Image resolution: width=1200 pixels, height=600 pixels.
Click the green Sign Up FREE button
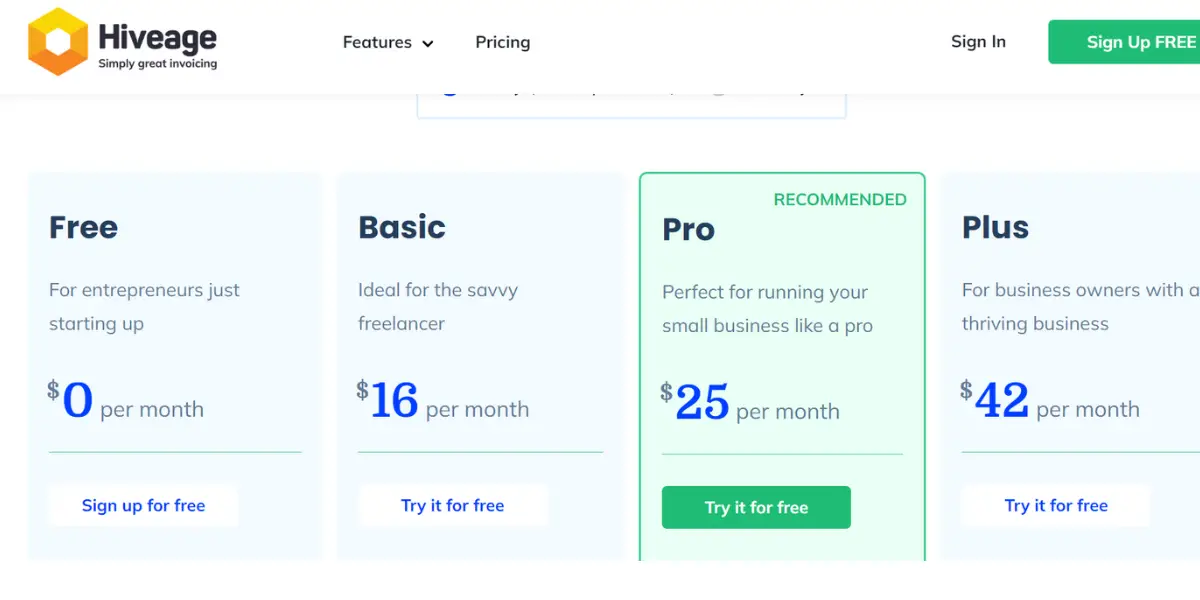click(x=1124, y=42)
